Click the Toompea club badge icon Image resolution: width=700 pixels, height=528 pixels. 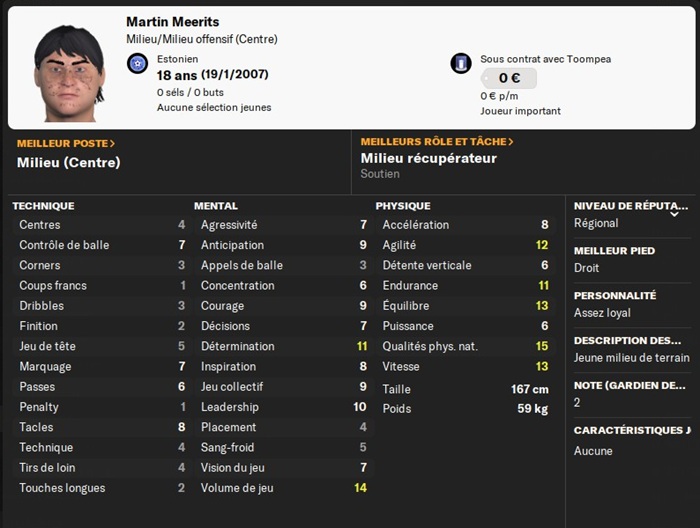(x=461, y=64)
